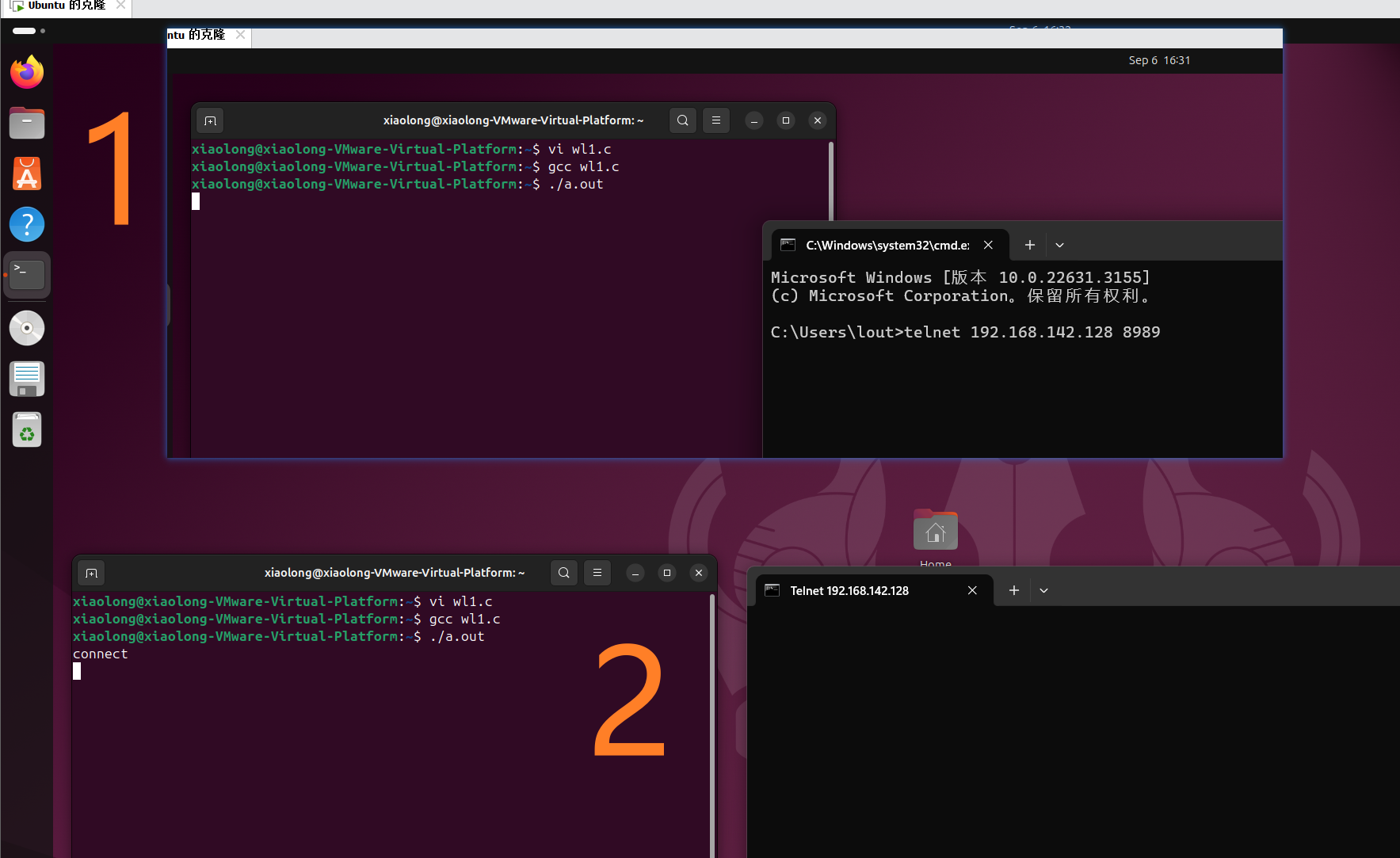The height and width of the screenshot is (858, 1400).
Task: Add new tab in cmd.exe window
Action: click(1030, 246)
